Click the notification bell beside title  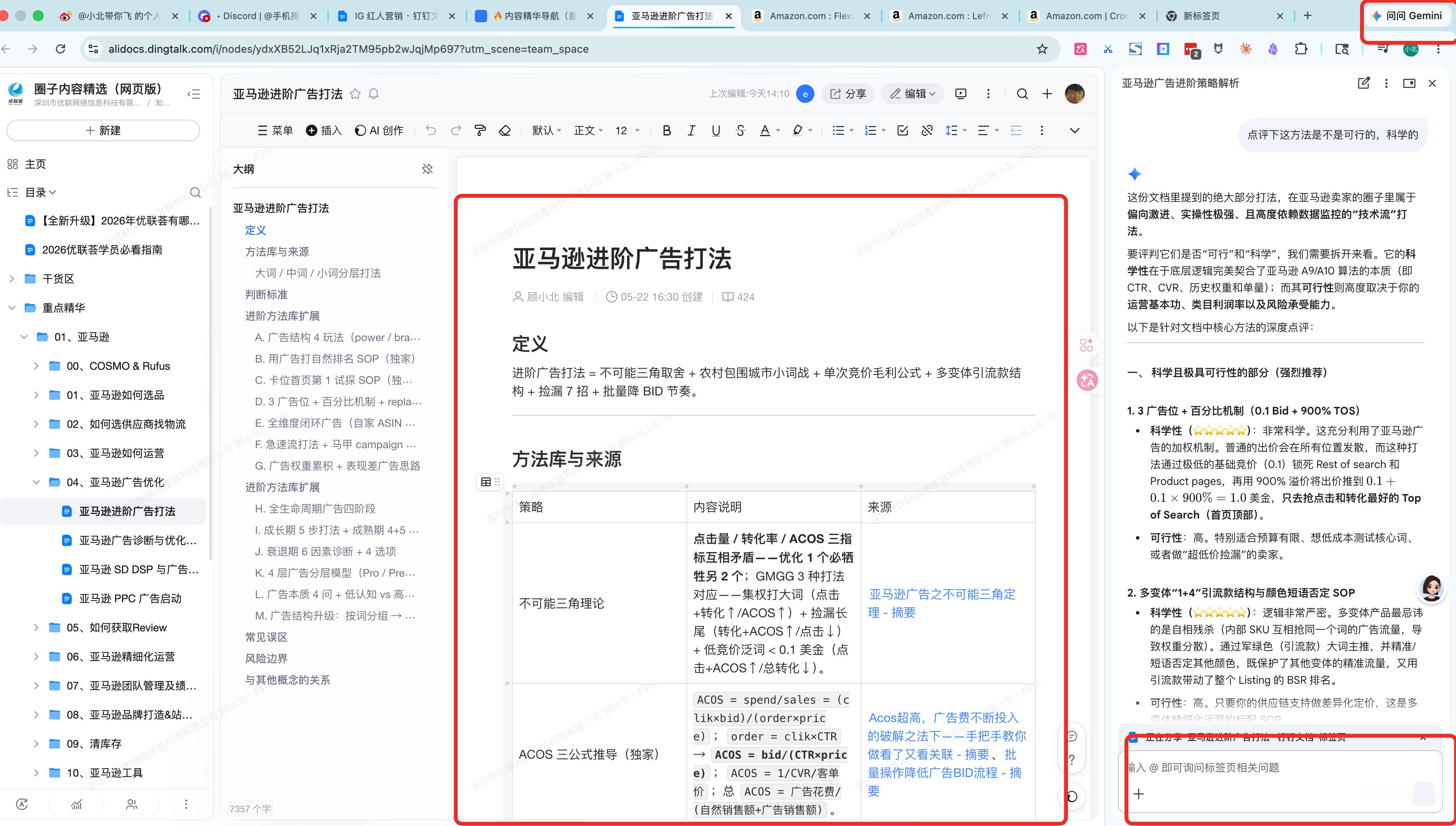click(x=373, y=94)
